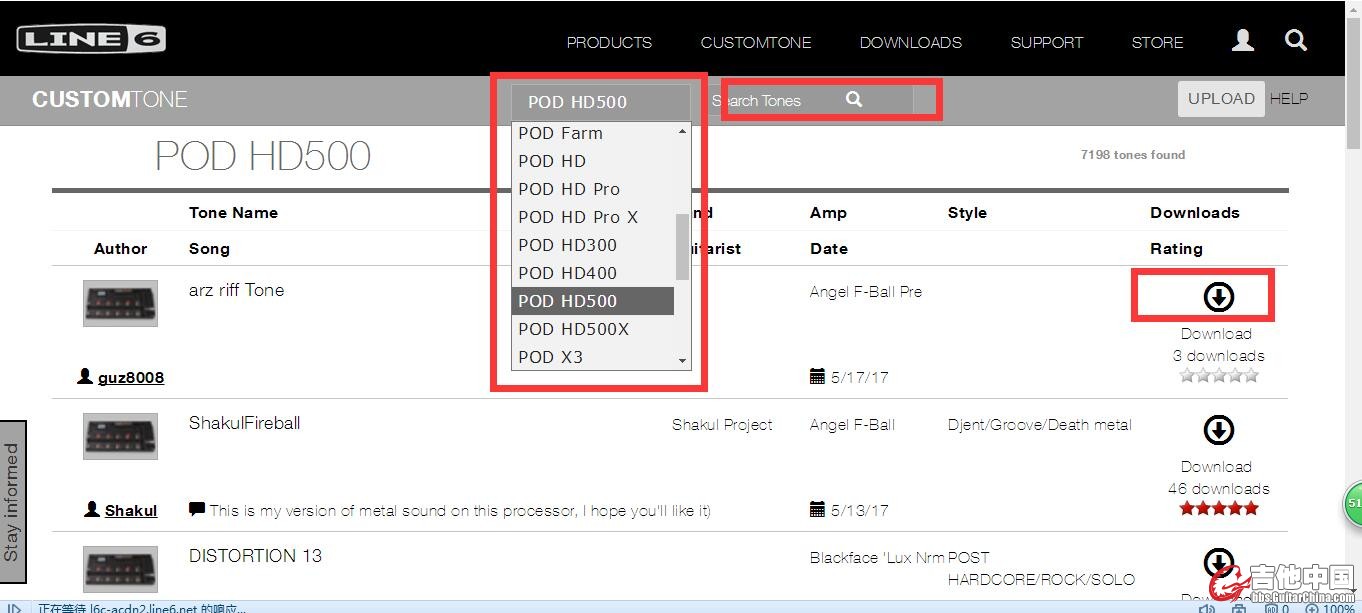Expand the POD HD500 device dropdown
Image resolution: width=1362 pixels, height=613 pixels.
[x=600, y=102]
